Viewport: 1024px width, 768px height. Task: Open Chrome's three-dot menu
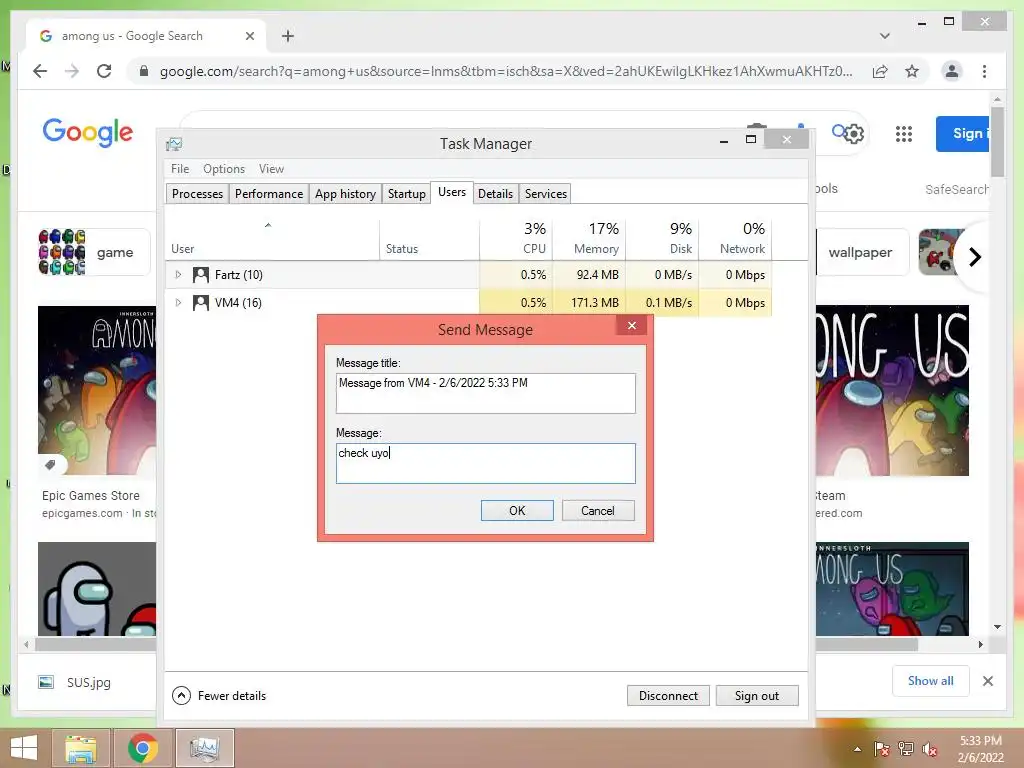coord(984,71)
